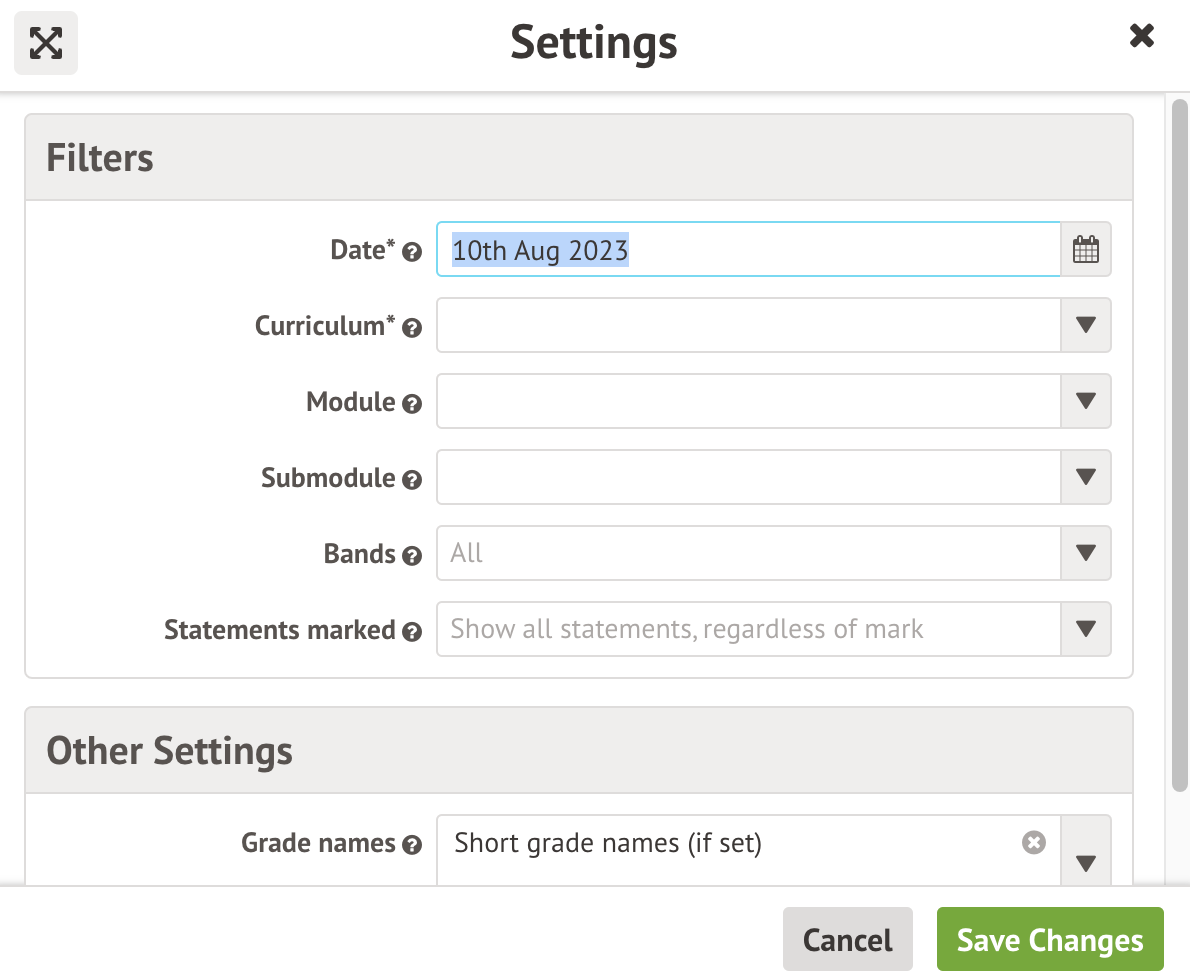Viewport: 1190px width, 976px height.
Task: Click the help icon beside Curriculum
Action: point(412,328)
